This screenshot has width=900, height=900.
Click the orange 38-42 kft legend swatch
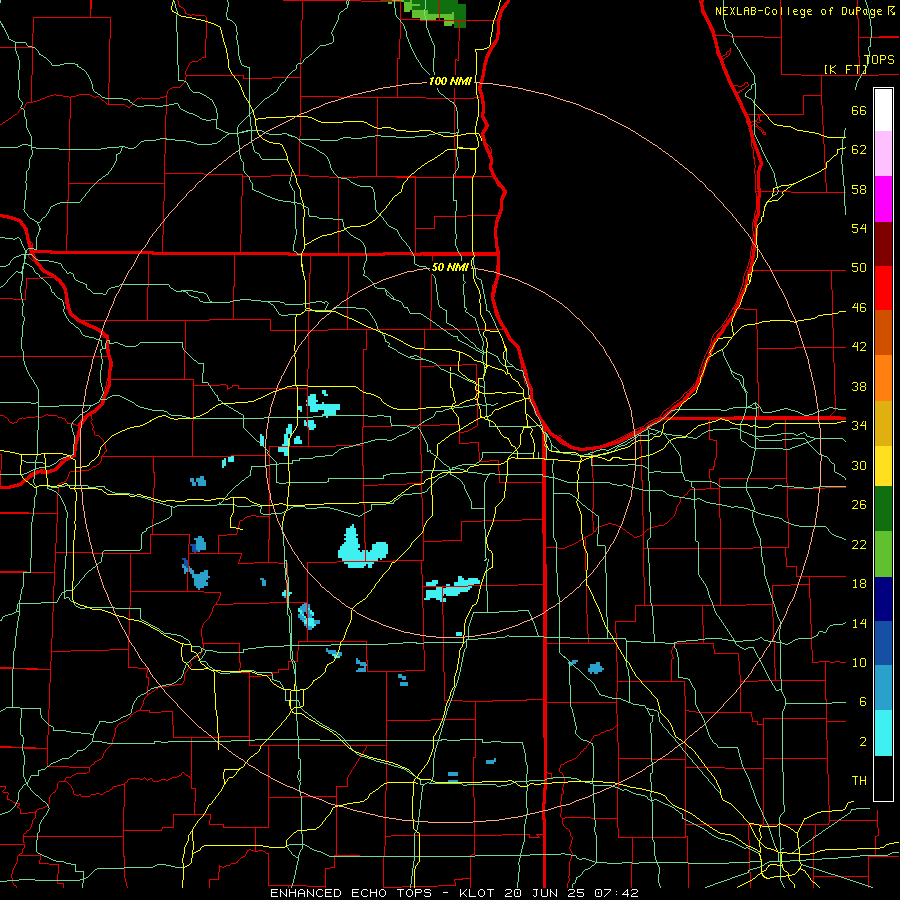[x=883, y=377]
